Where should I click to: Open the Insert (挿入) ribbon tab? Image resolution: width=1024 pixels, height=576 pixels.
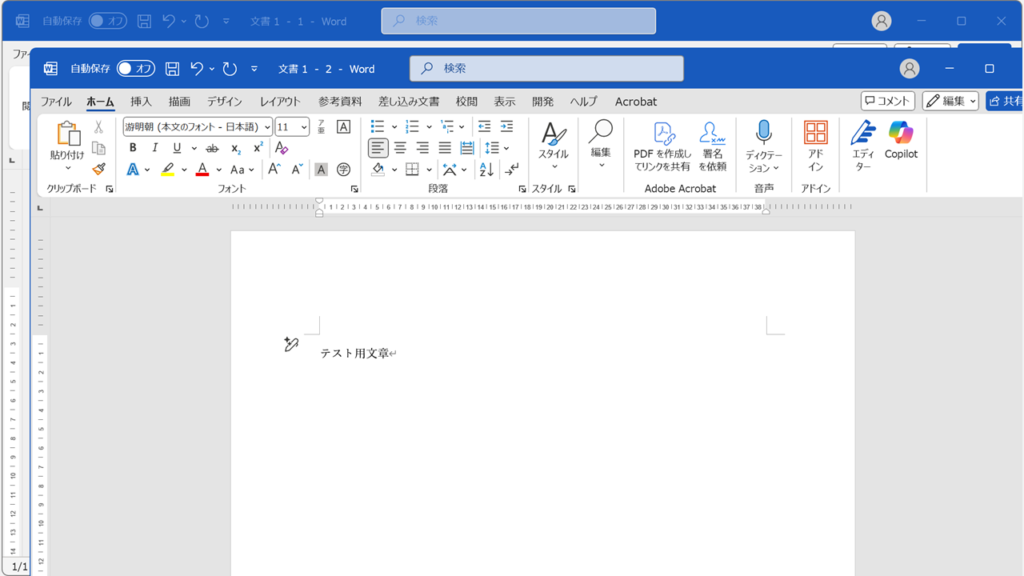coord(141,101)
